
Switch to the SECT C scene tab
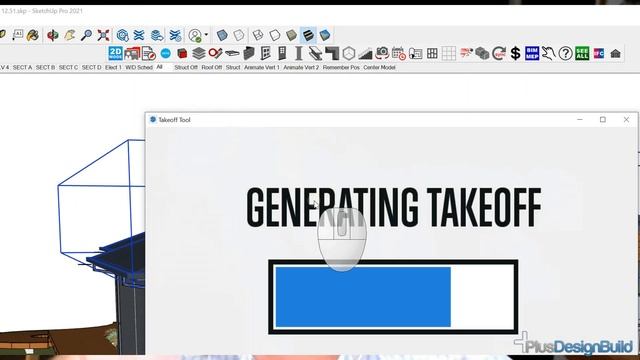(68, 67)
